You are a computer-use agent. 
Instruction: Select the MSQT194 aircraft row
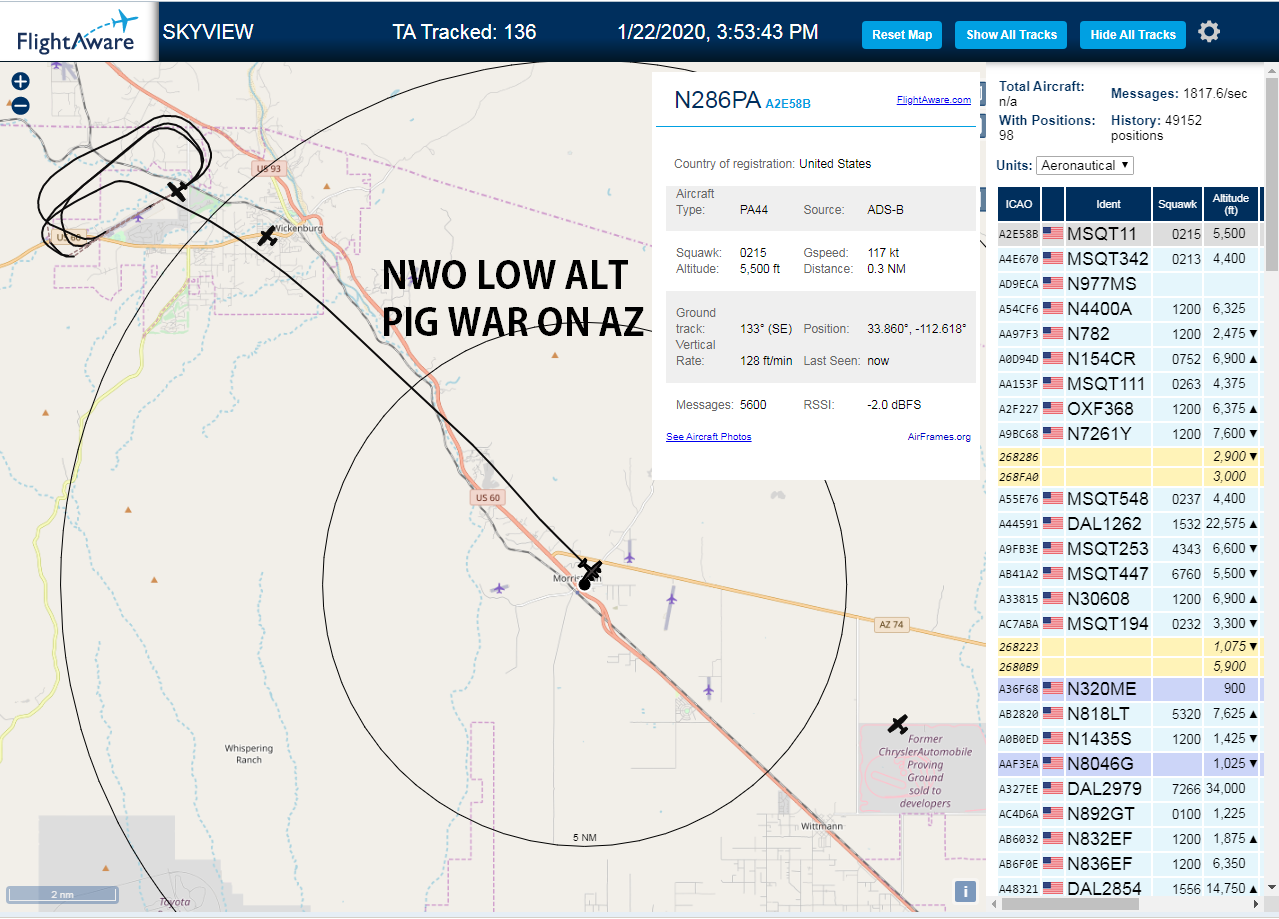coord(1129,624)
